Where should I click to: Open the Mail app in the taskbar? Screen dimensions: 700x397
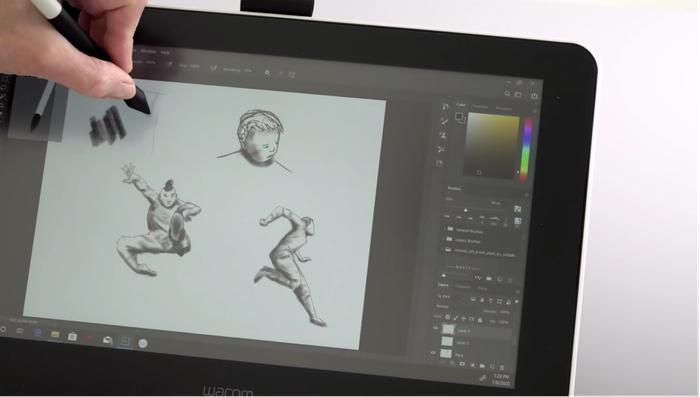point(107,340)
